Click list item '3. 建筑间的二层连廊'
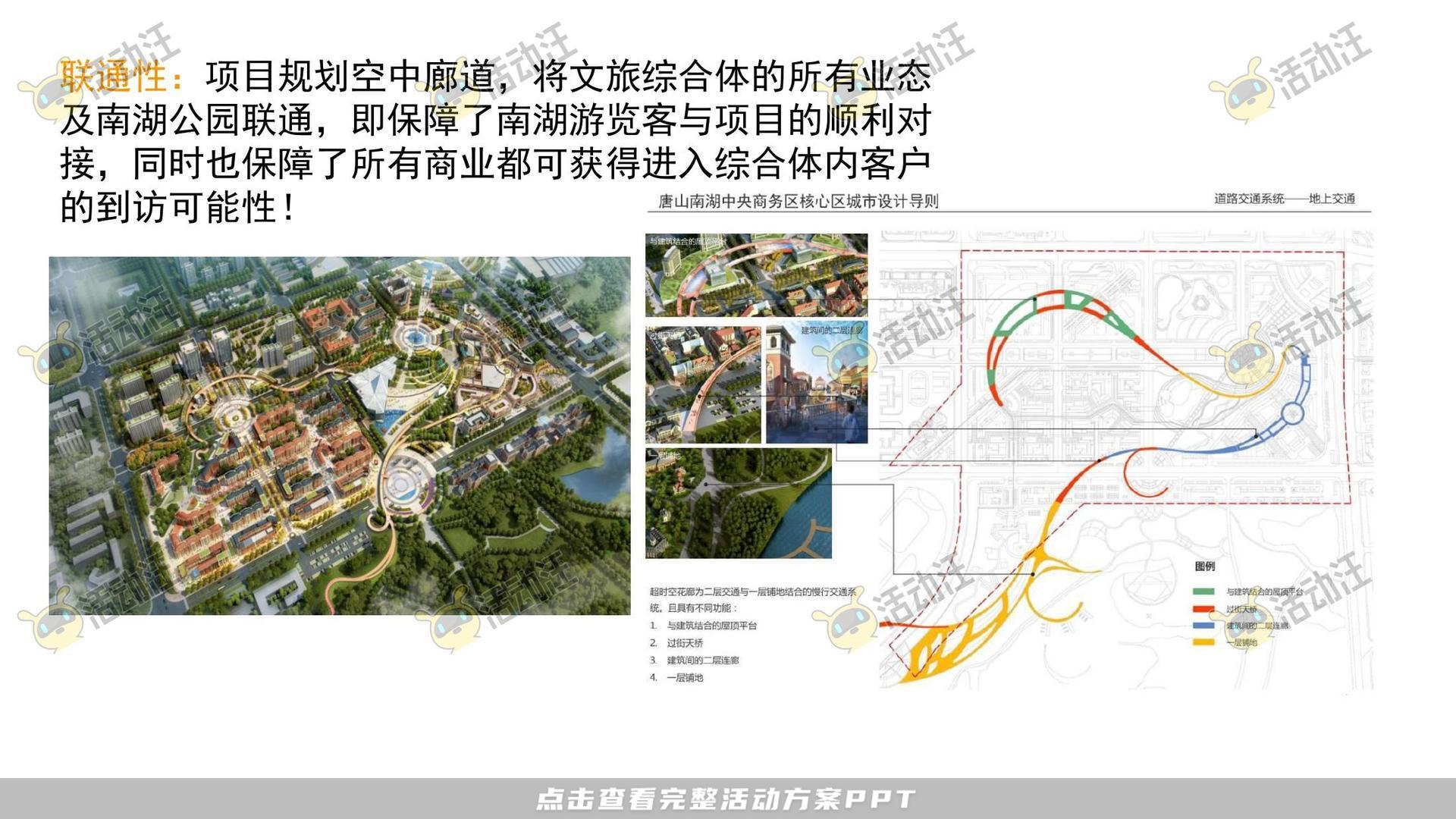1456x819 pixels. (694, 661)
